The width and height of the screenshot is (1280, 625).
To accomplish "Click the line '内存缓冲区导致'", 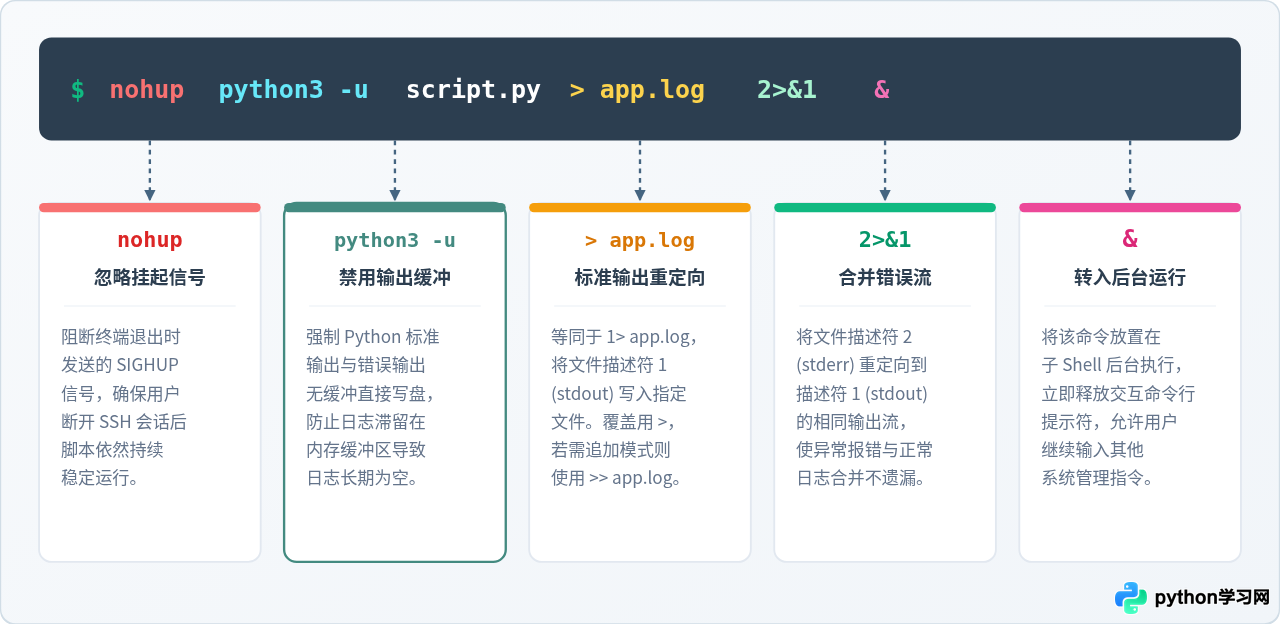I will (366, 450).
